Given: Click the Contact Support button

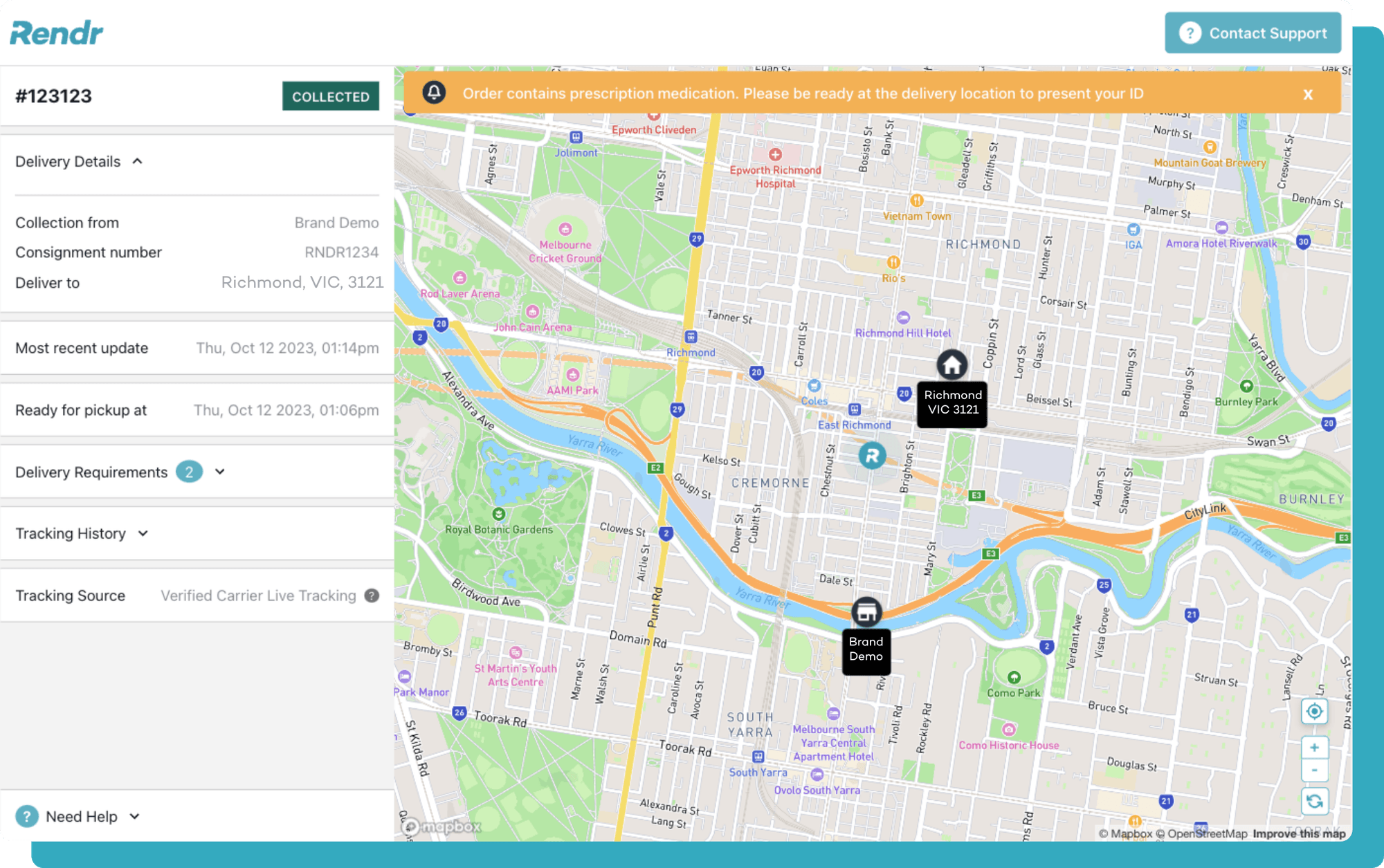Looking at the screenshot, I should point(1252,33).
